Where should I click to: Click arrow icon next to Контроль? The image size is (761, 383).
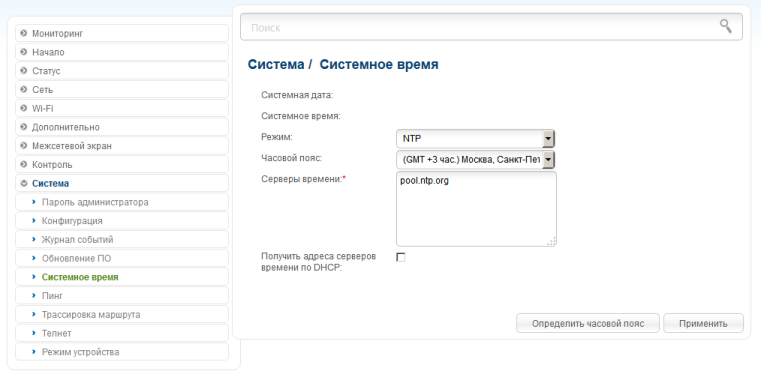(24, 165)
